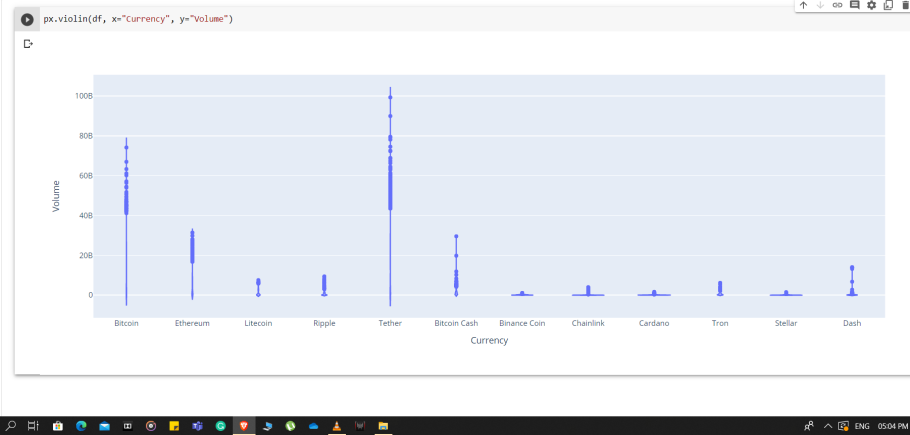The height and width of the screenshot is (435, 910).
Task: Open Mail app from taskbar
Action: [104, 426]
